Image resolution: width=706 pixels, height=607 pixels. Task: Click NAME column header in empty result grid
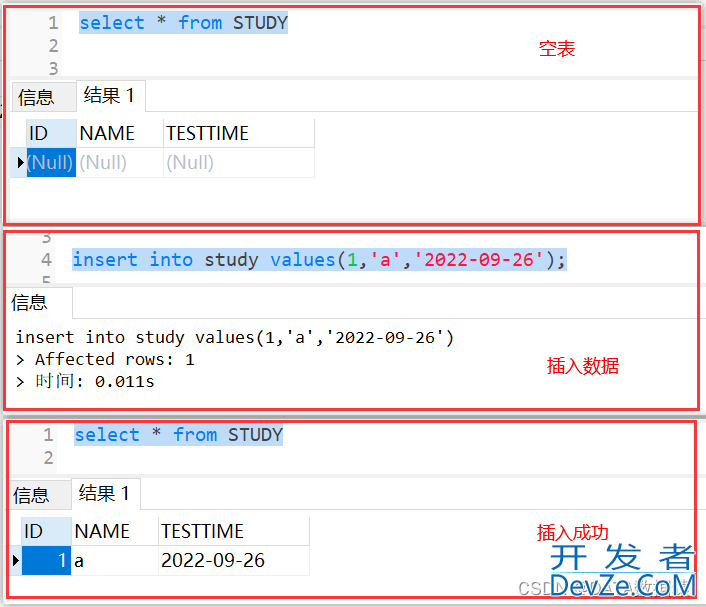coord(119,133)
